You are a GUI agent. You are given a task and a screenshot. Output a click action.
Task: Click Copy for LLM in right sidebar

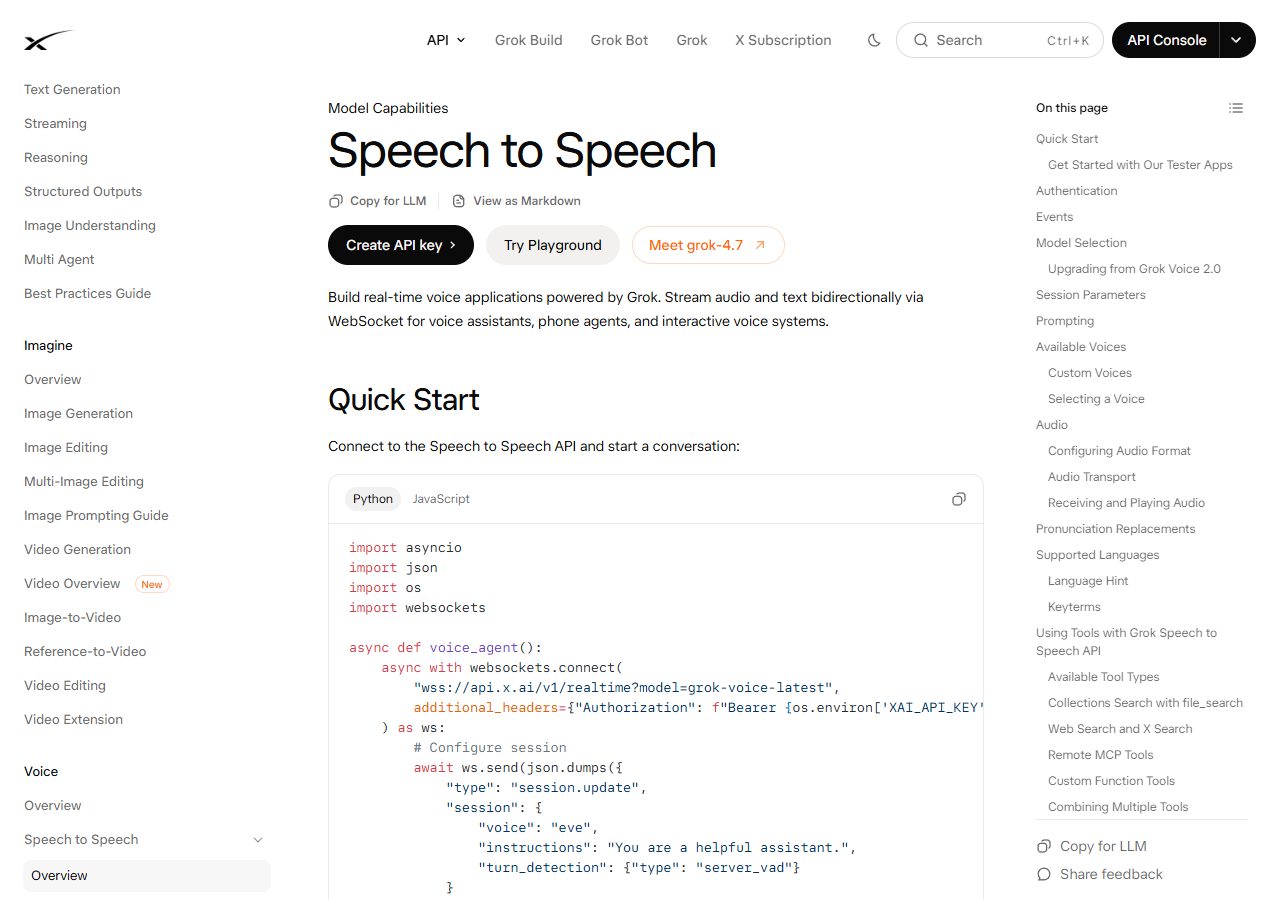point(1092,846)
